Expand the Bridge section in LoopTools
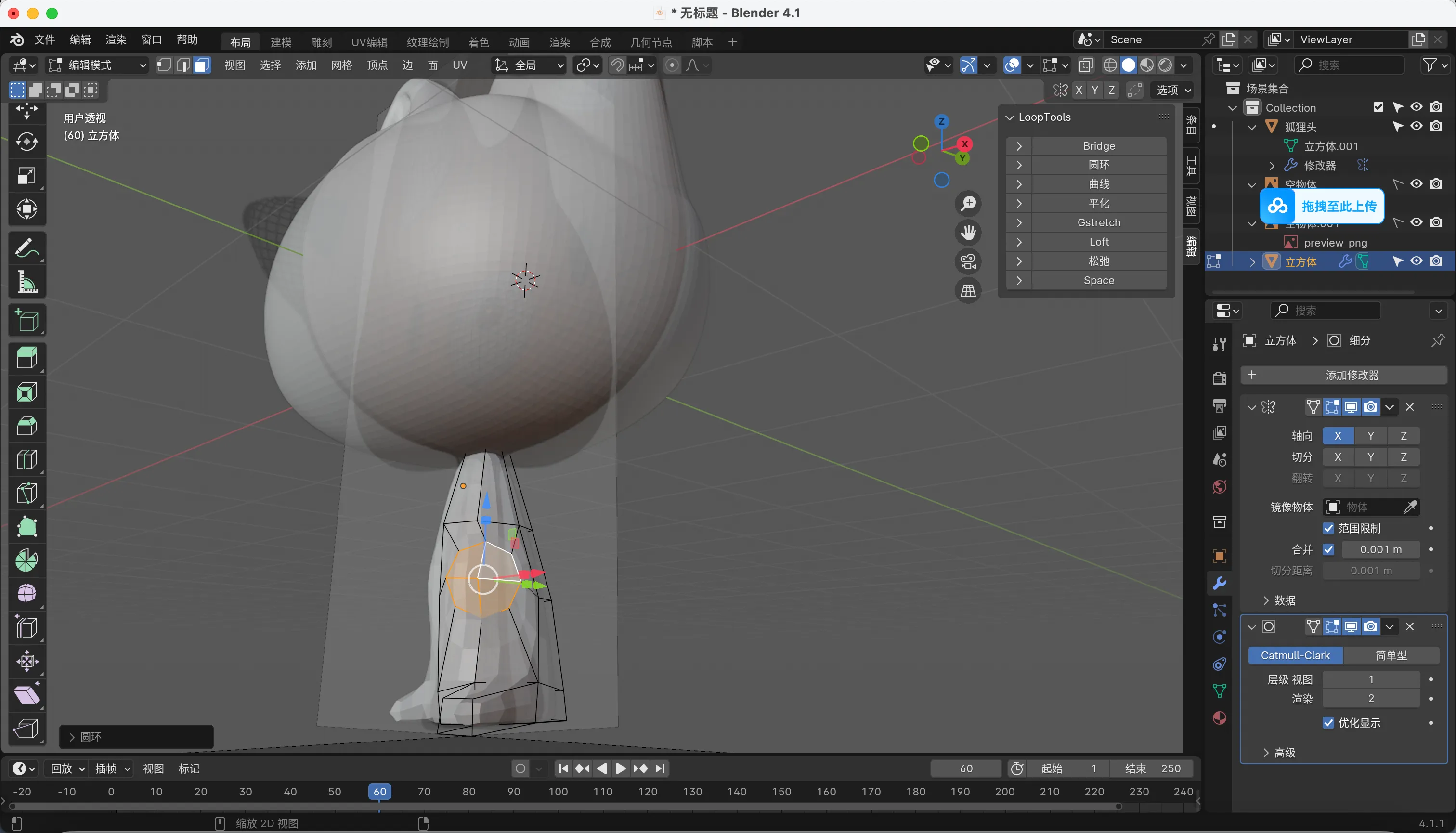Image resolution: width=1456 pixels, height=833 pixels. click(x=1019, y=146)
